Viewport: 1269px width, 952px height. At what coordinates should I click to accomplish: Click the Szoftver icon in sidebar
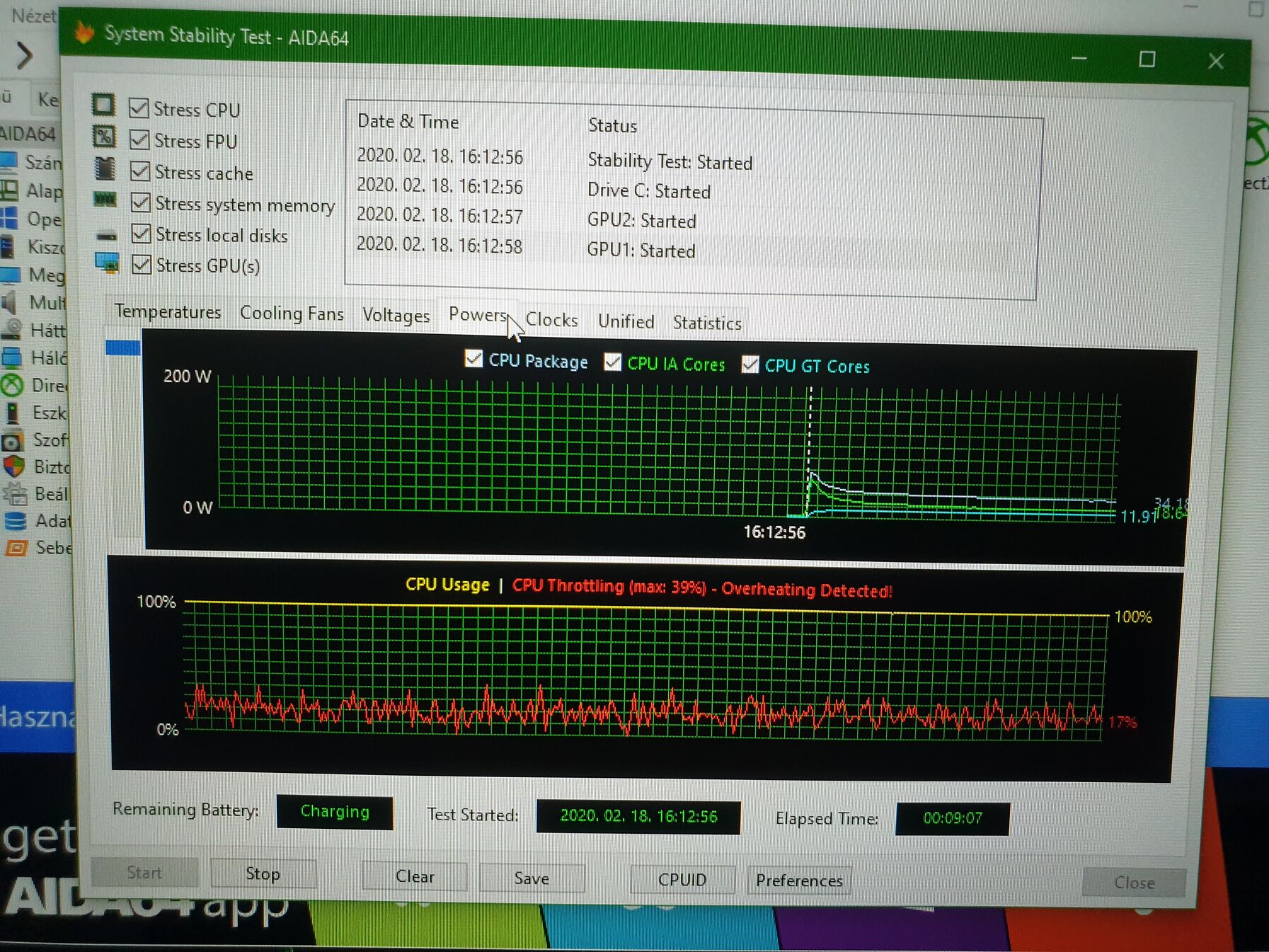click(x=12, y=441)
